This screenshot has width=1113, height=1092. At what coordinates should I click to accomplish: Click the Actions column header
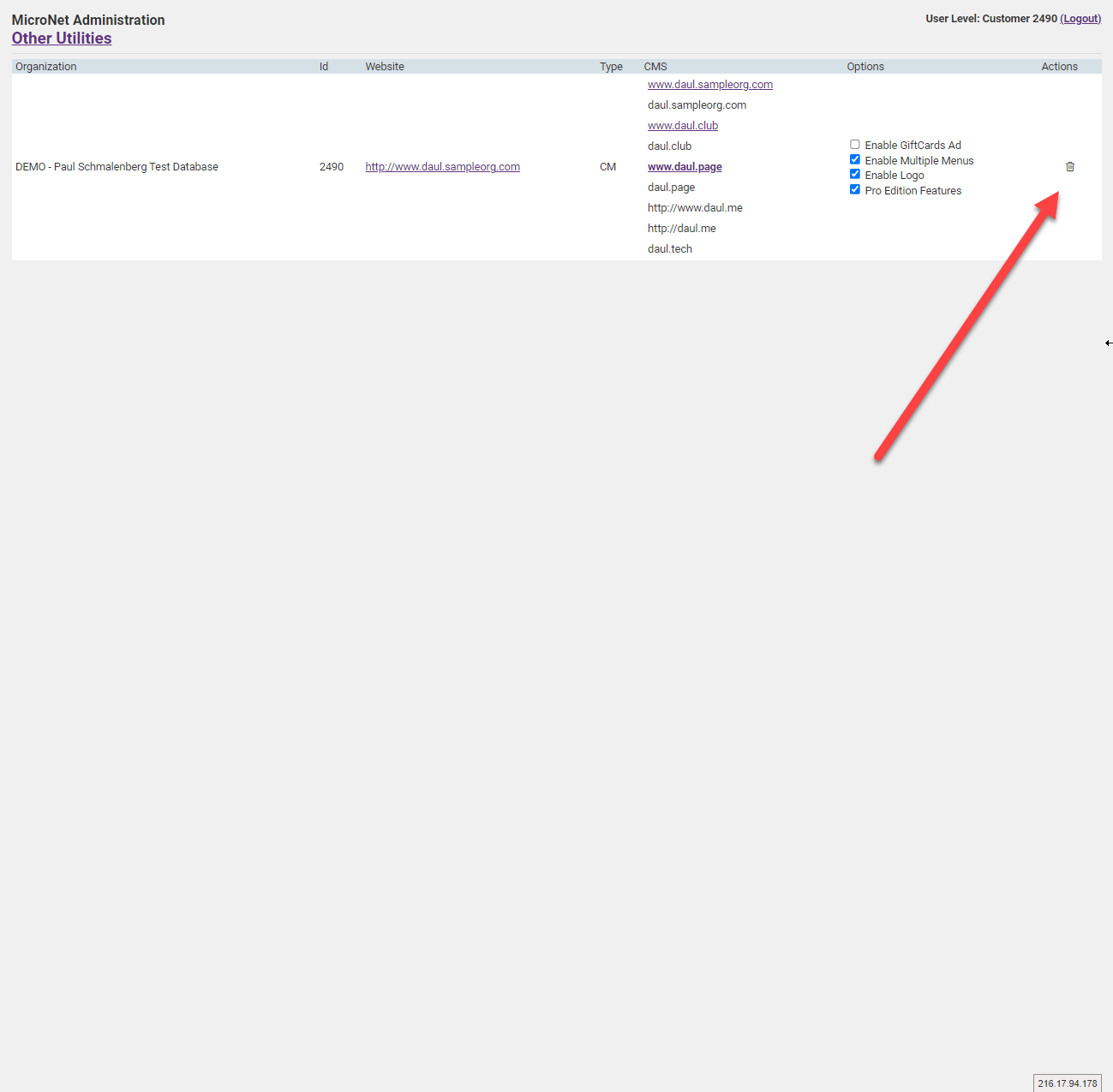1059,67
